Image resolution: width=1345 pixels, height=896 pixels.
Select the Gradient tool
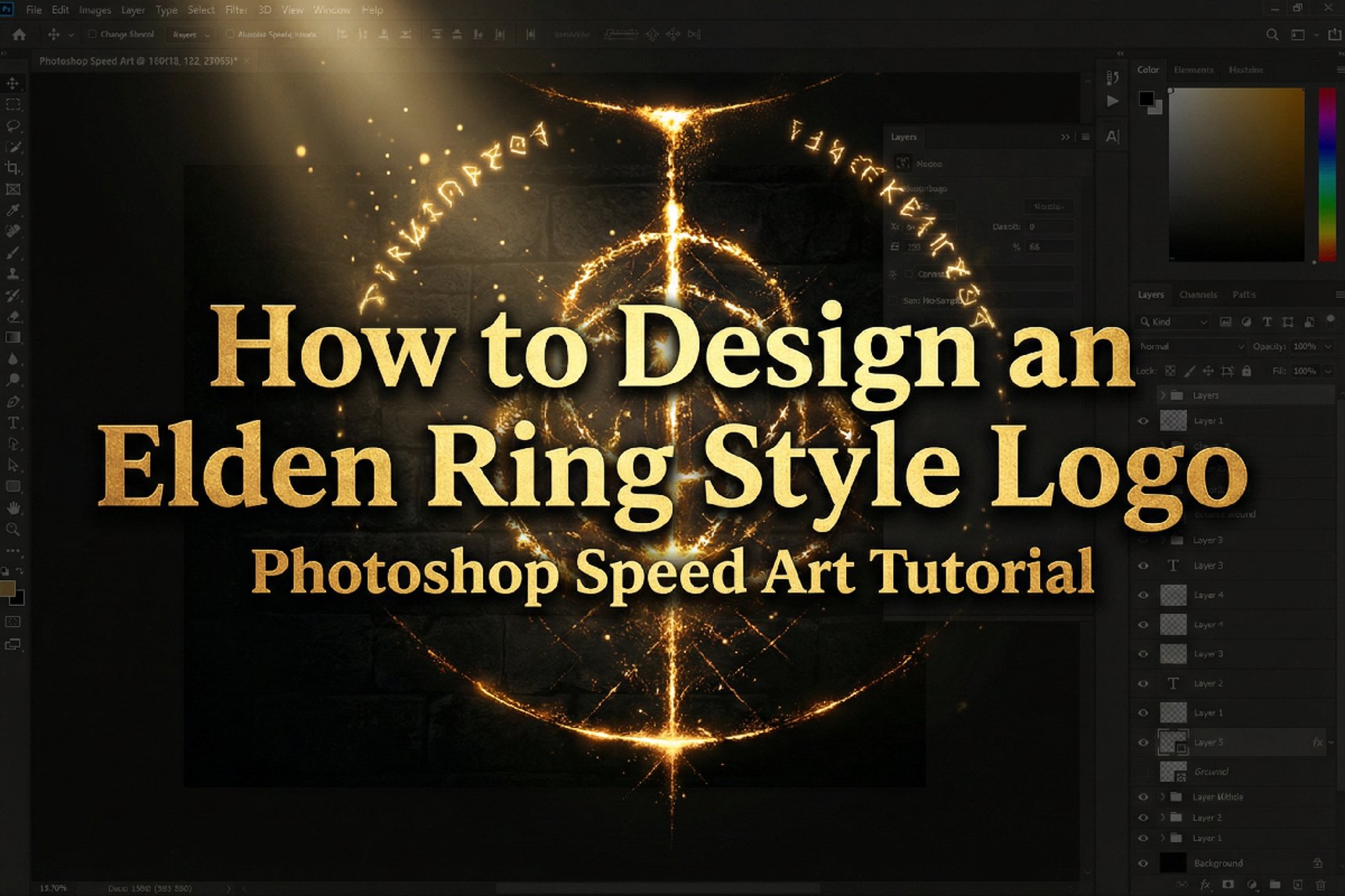(13, 338)
